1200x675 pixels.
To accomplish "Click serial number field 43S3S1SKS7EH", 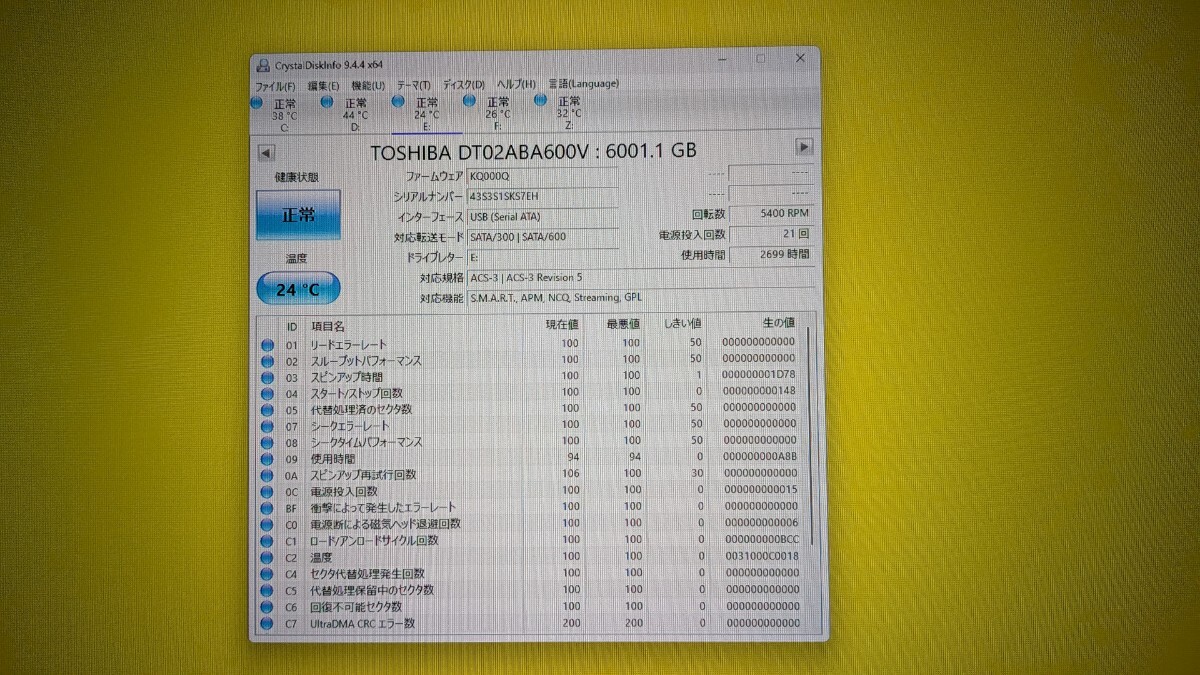I will [541, 196].
